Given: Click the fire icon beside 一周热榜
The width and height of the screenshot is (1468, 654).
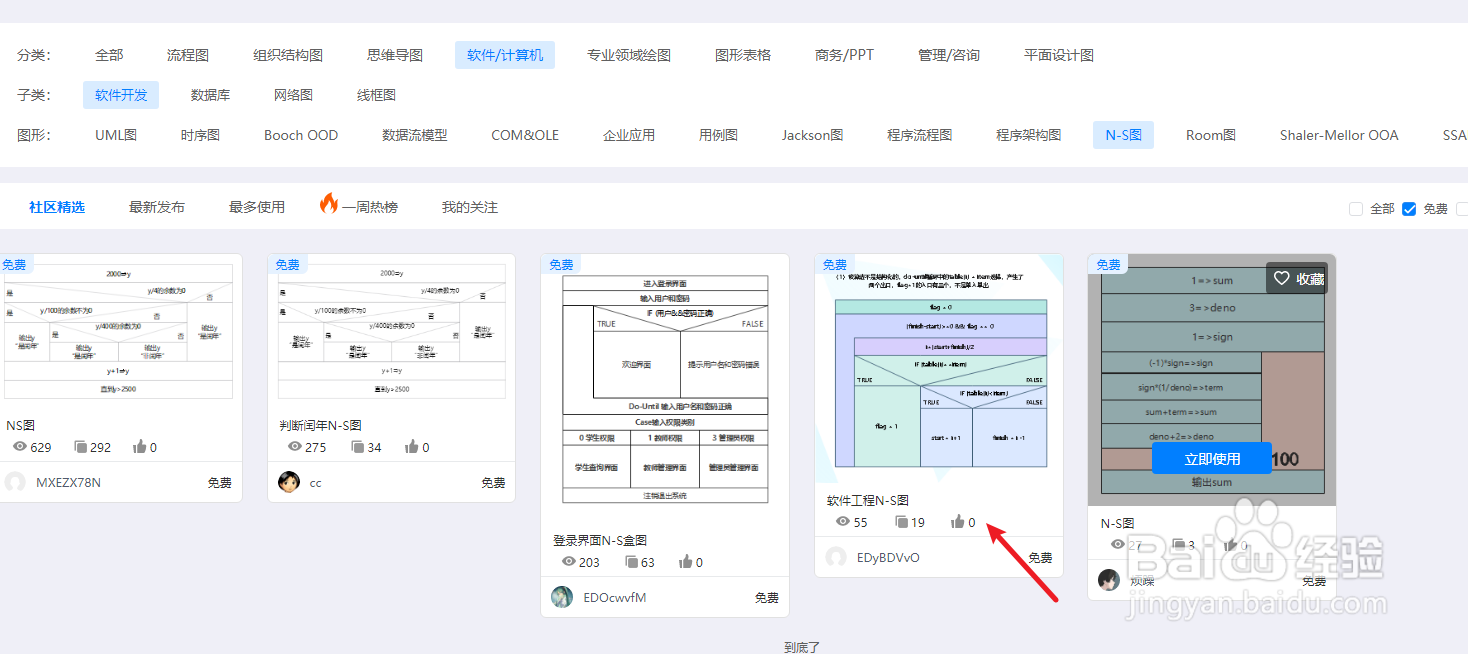Looking at the screenshot, I should [x=329, y=204].
